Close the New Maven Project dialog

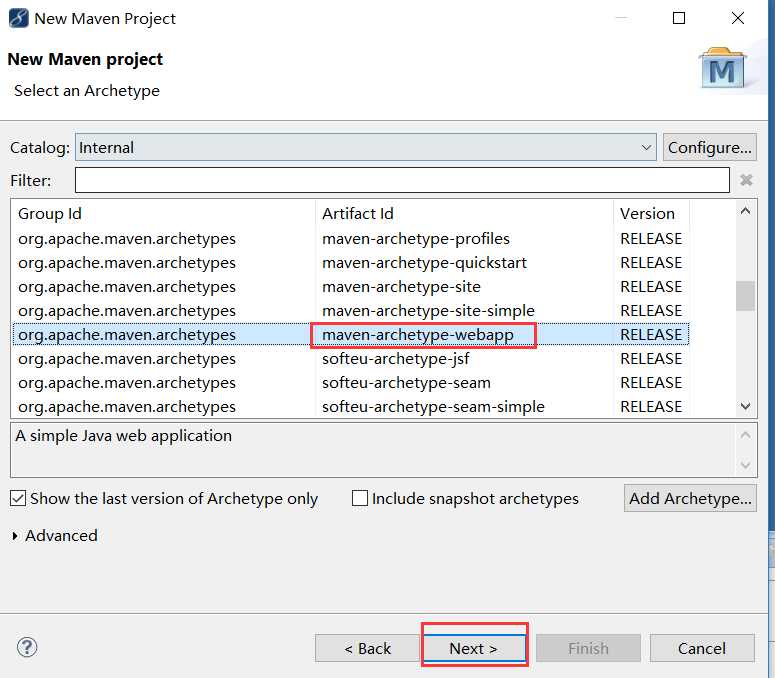point(737,18)
